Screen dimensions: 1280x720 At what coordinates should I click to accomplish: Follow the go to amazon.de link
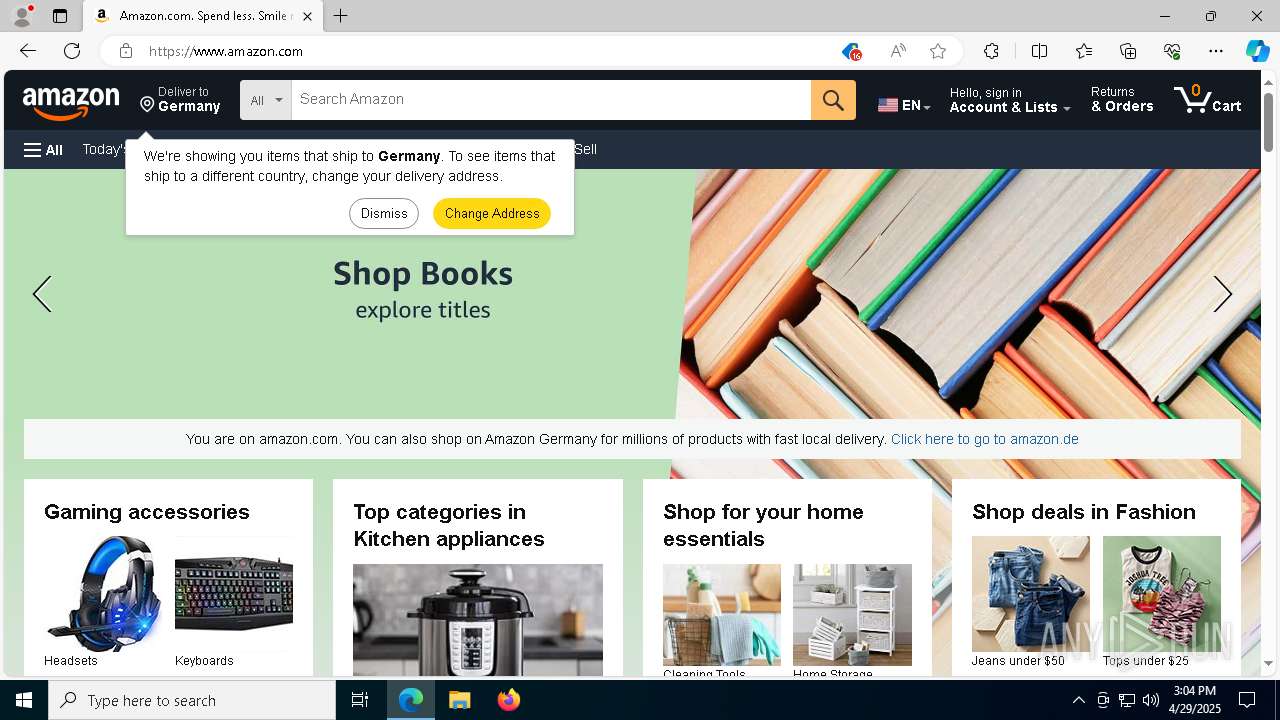(x=984, y=439)
